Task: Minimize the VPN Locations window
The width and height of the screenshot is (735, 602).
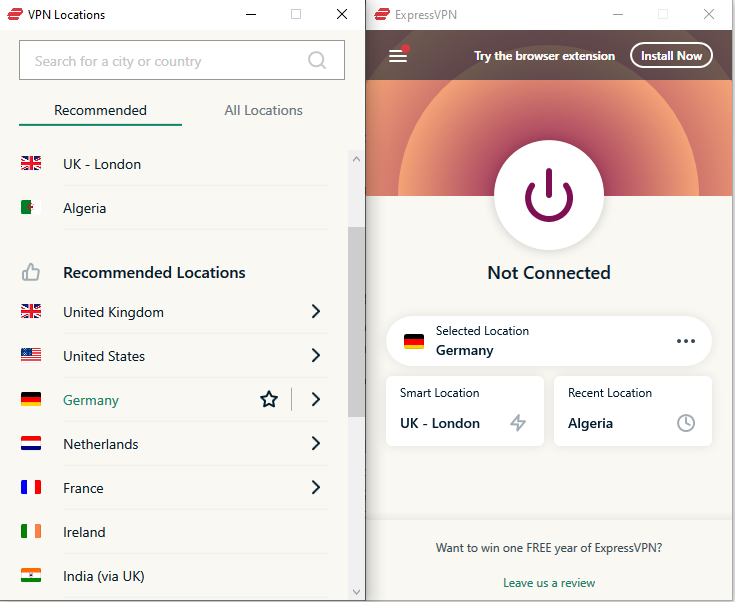Action: (x=251, y=14)
